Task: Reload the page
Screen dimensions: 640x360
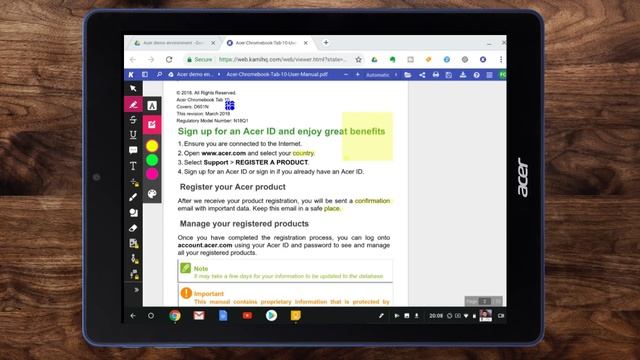Action: pos(169,60)
